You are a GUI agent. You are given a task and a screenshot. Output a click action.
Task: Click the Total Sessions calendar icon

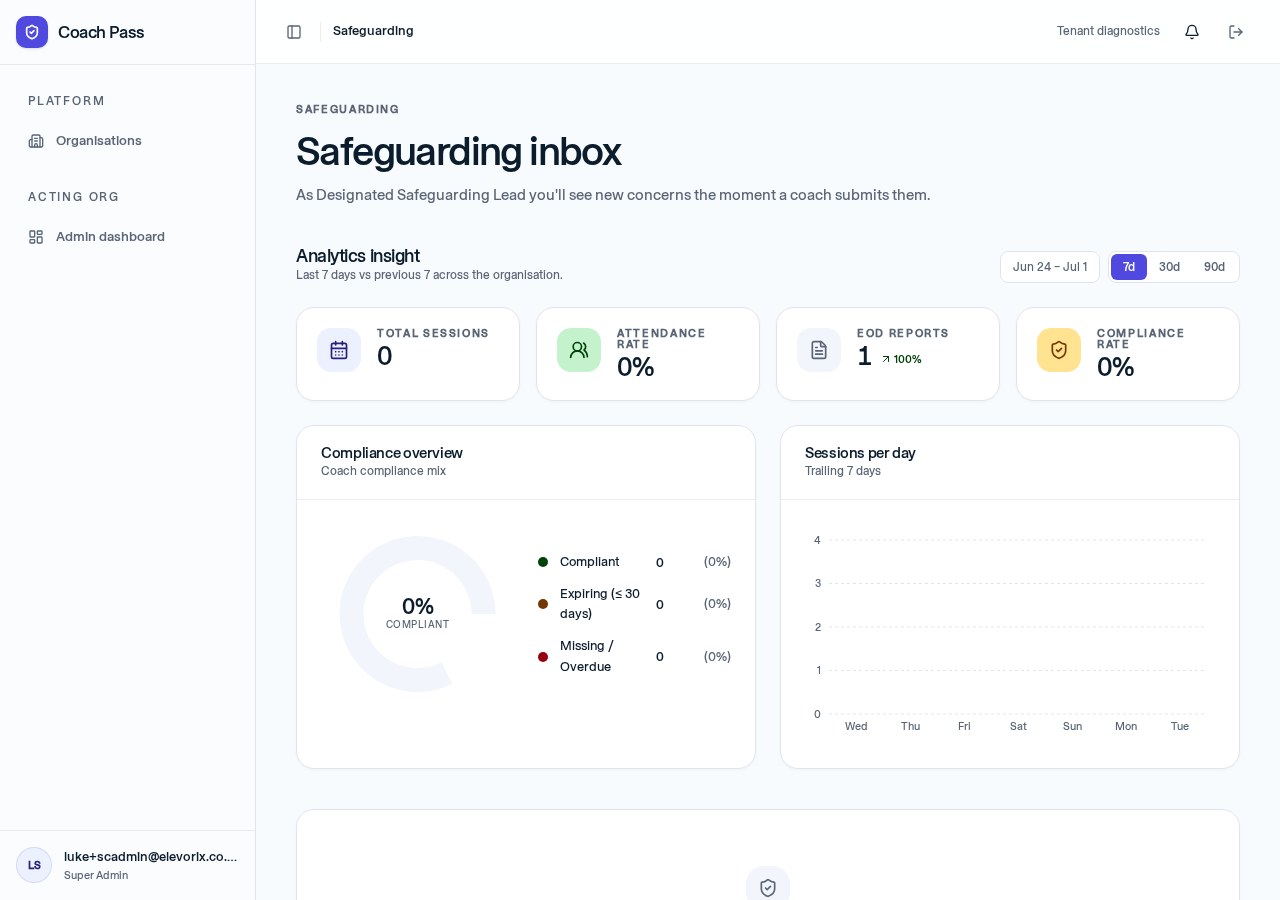339,350
